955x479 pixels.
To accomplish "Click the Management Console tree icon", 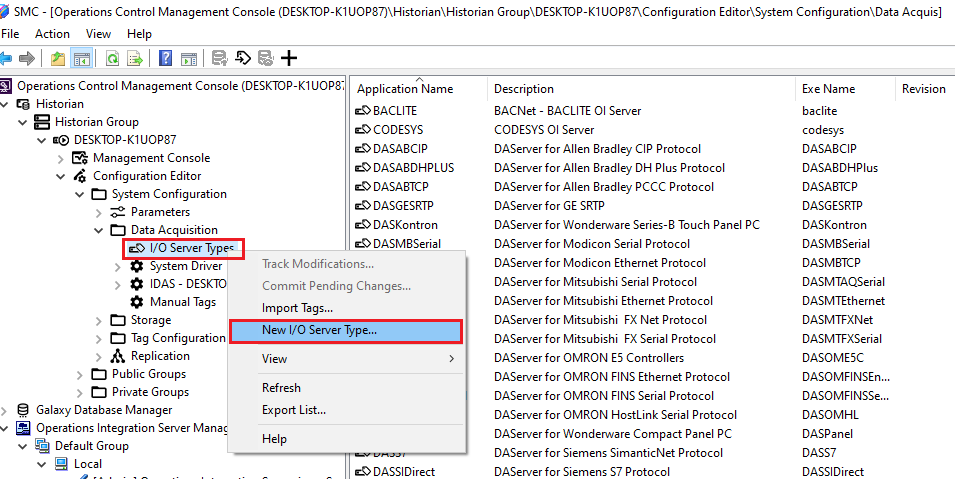I will 80,158.
